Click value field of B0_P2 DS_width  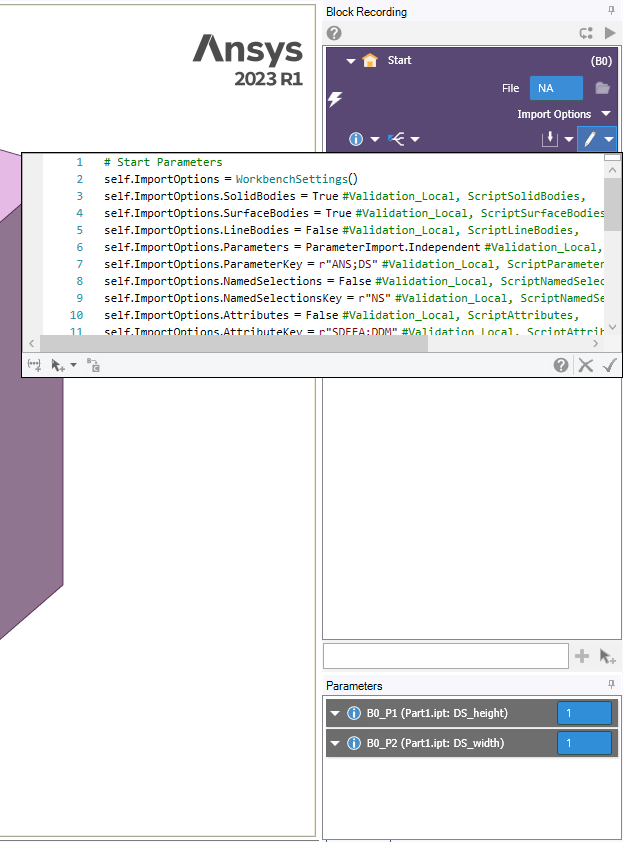pyautogui.click(x=584, y=743)
